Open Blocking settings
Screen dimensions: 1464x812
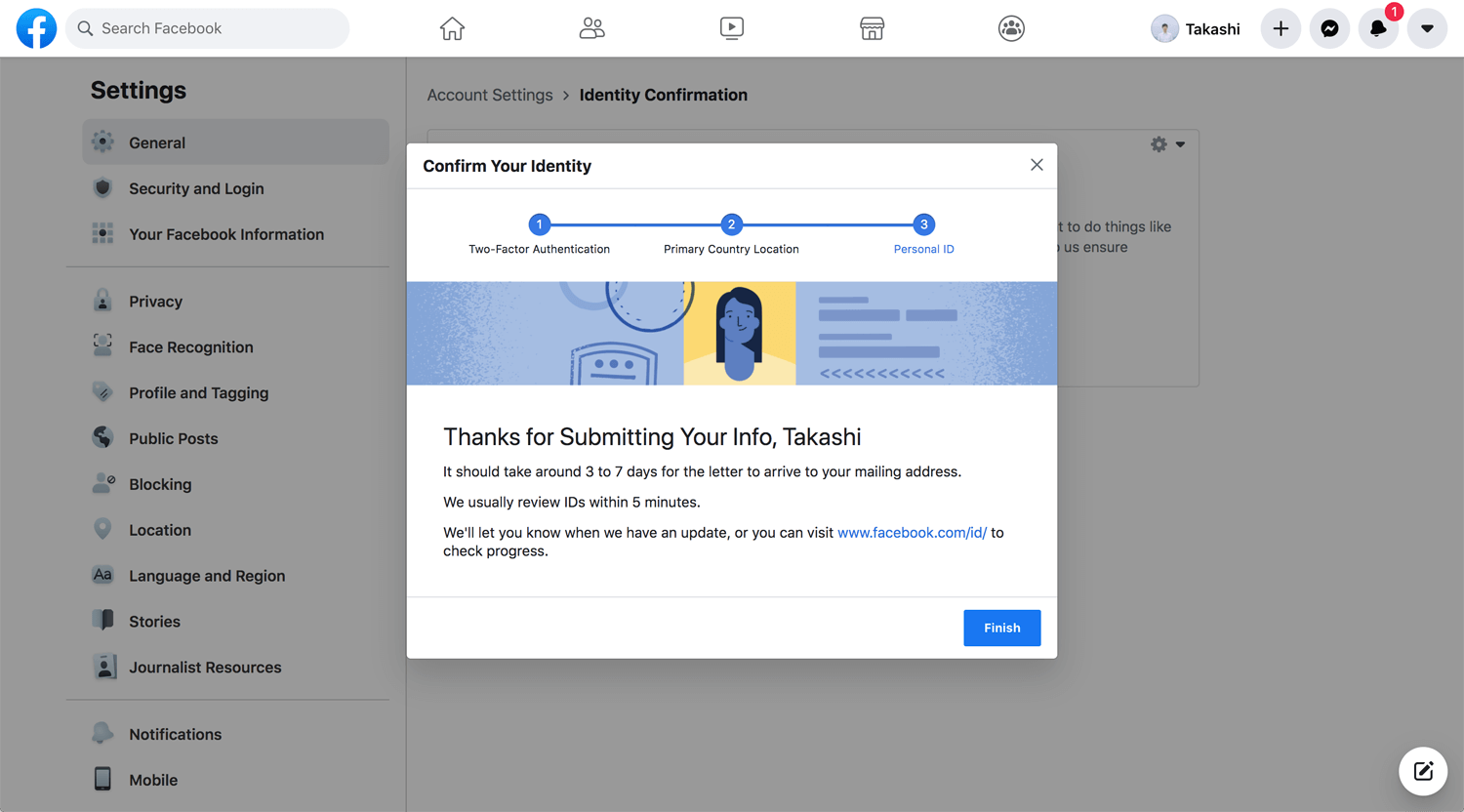point(235,484)
